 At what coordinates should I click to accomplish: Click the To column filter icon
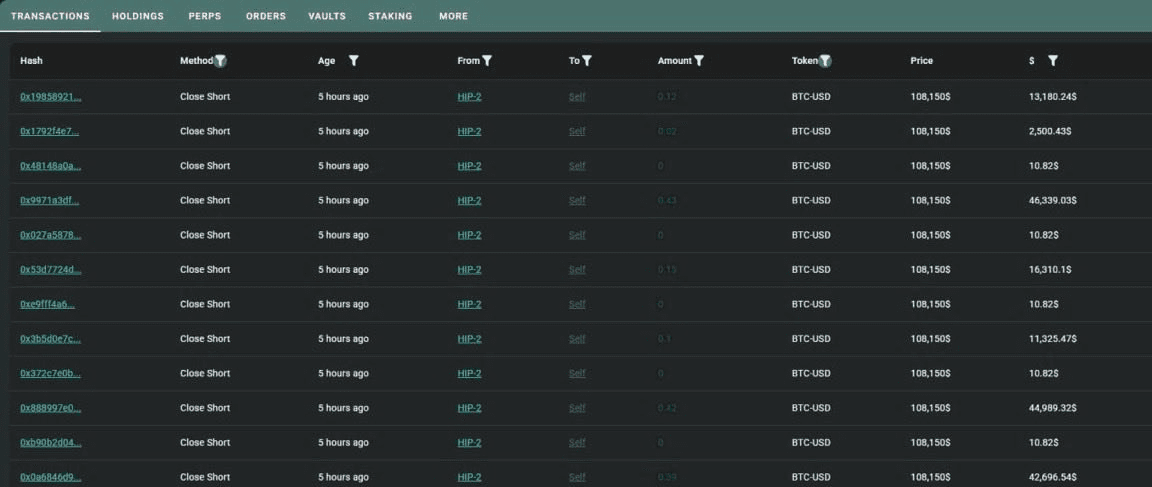(587, 61)
